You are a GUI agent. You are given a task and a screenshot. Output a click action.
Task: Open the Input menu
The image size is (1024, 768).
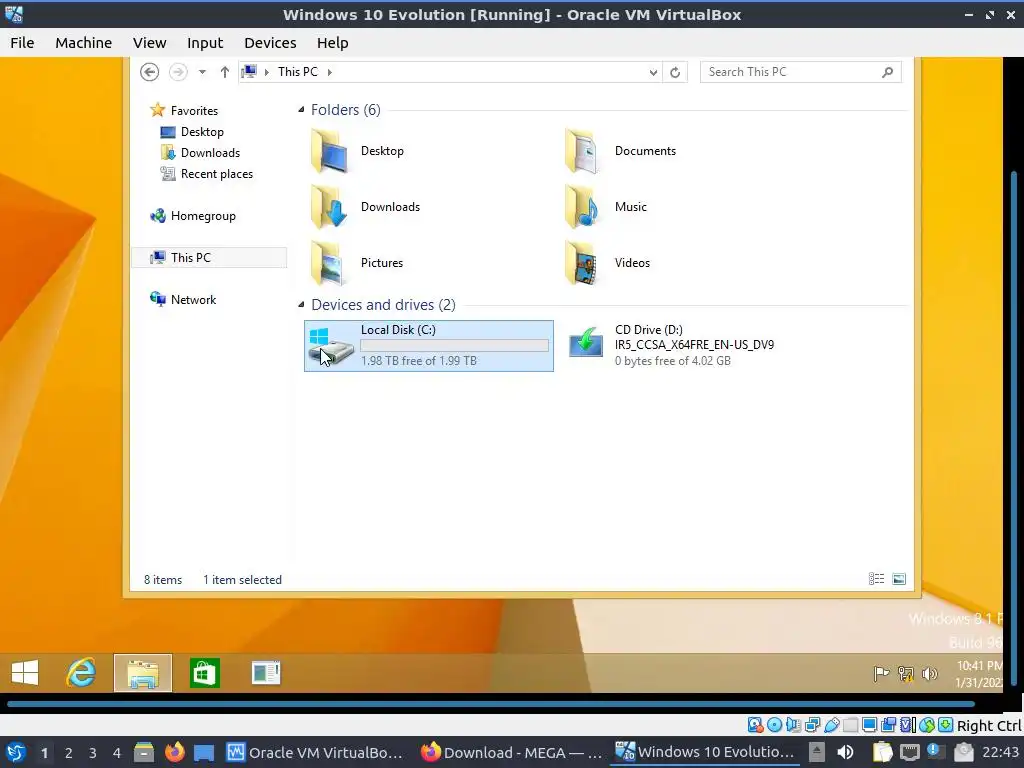coord(205,43)
